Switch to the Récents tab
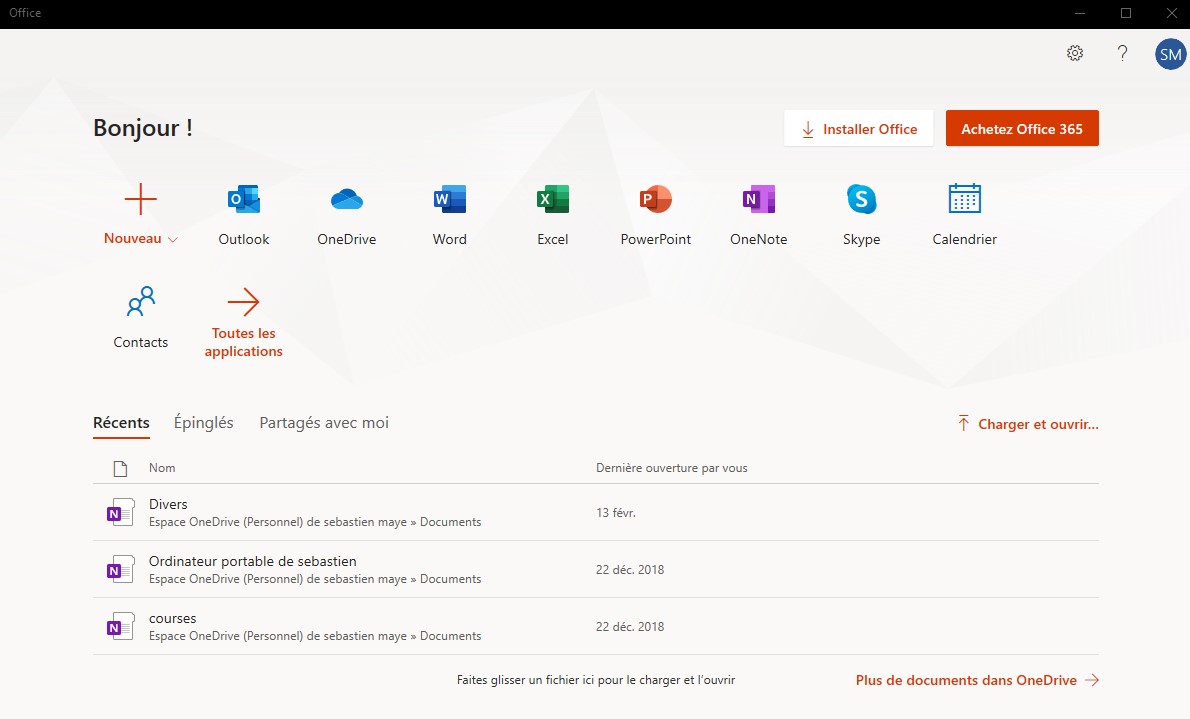1190x719 pixels. (121, 423)
